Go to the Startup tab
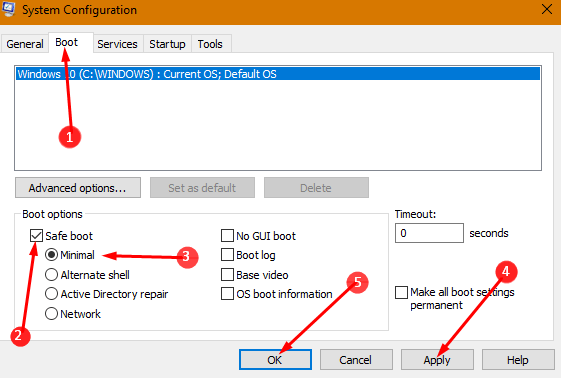The width and height of the screenshot is (561, 378). (167, 44)
